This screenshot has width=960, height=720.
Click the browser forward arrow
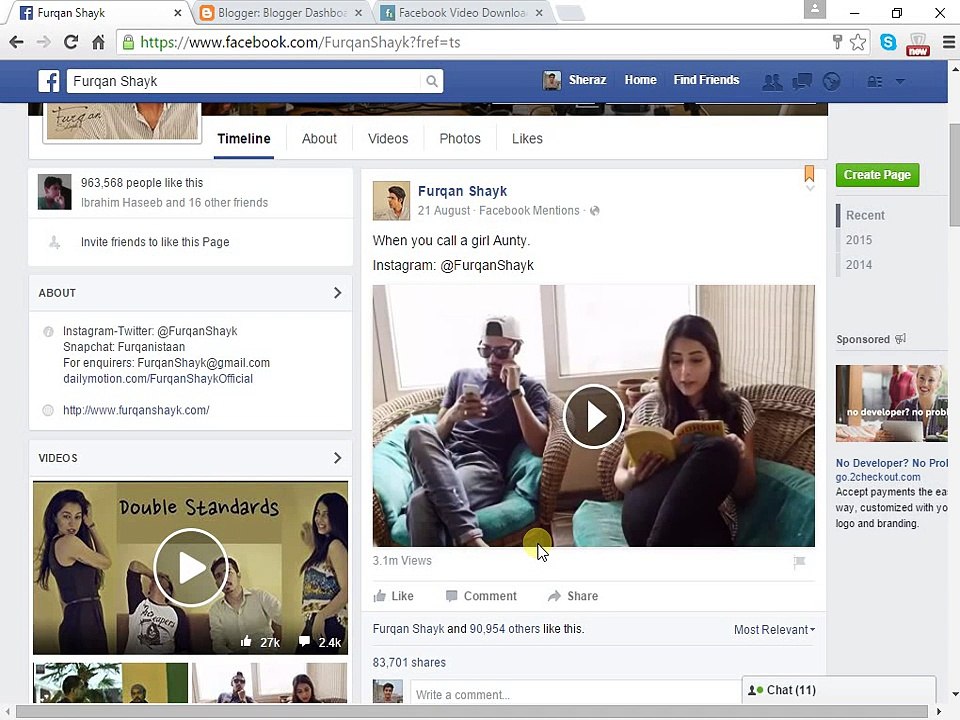43,42
